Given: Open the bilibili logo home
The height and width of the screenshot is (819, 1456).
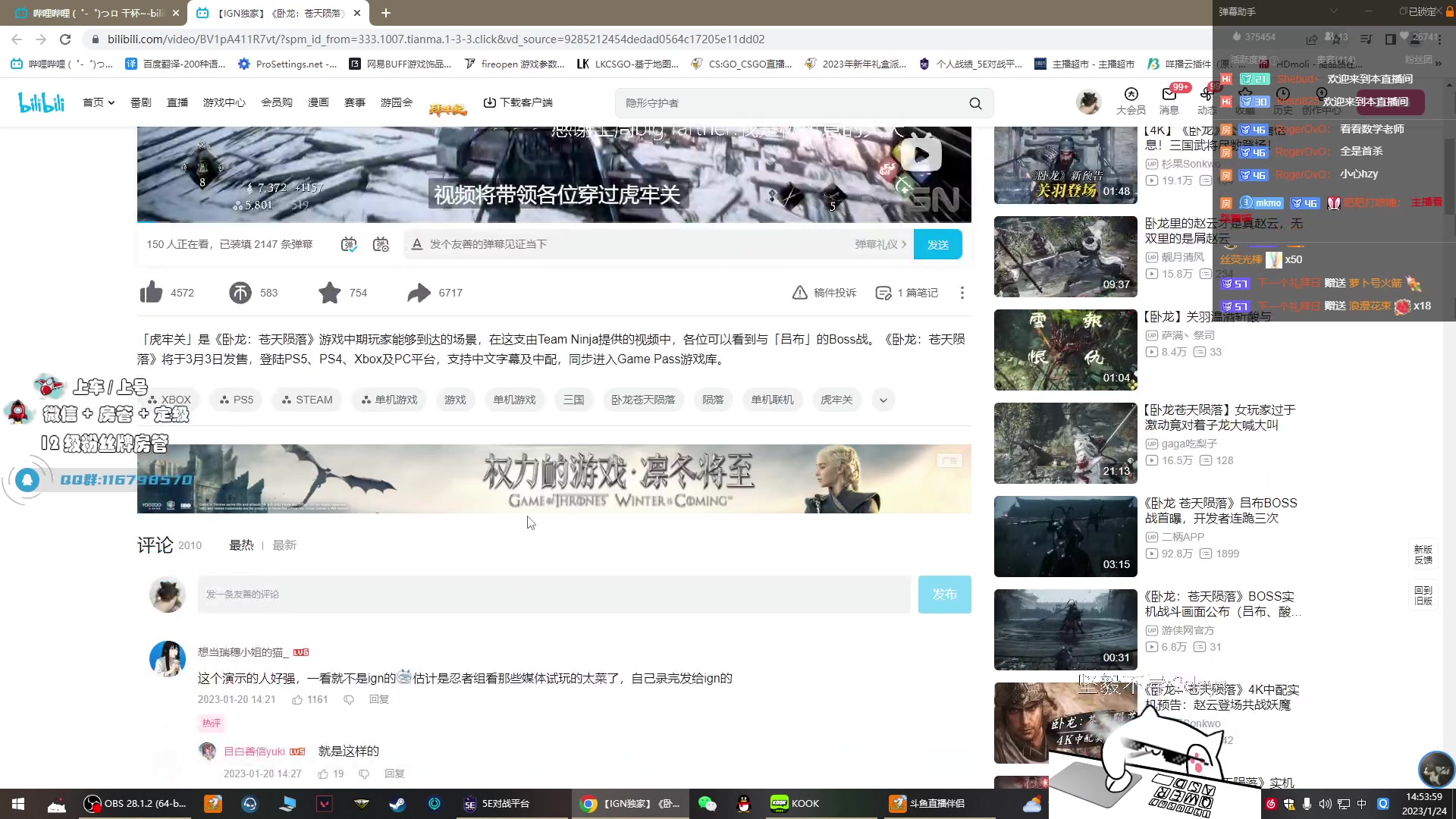Looking at the screenshot, I should [x=42, y=102].
